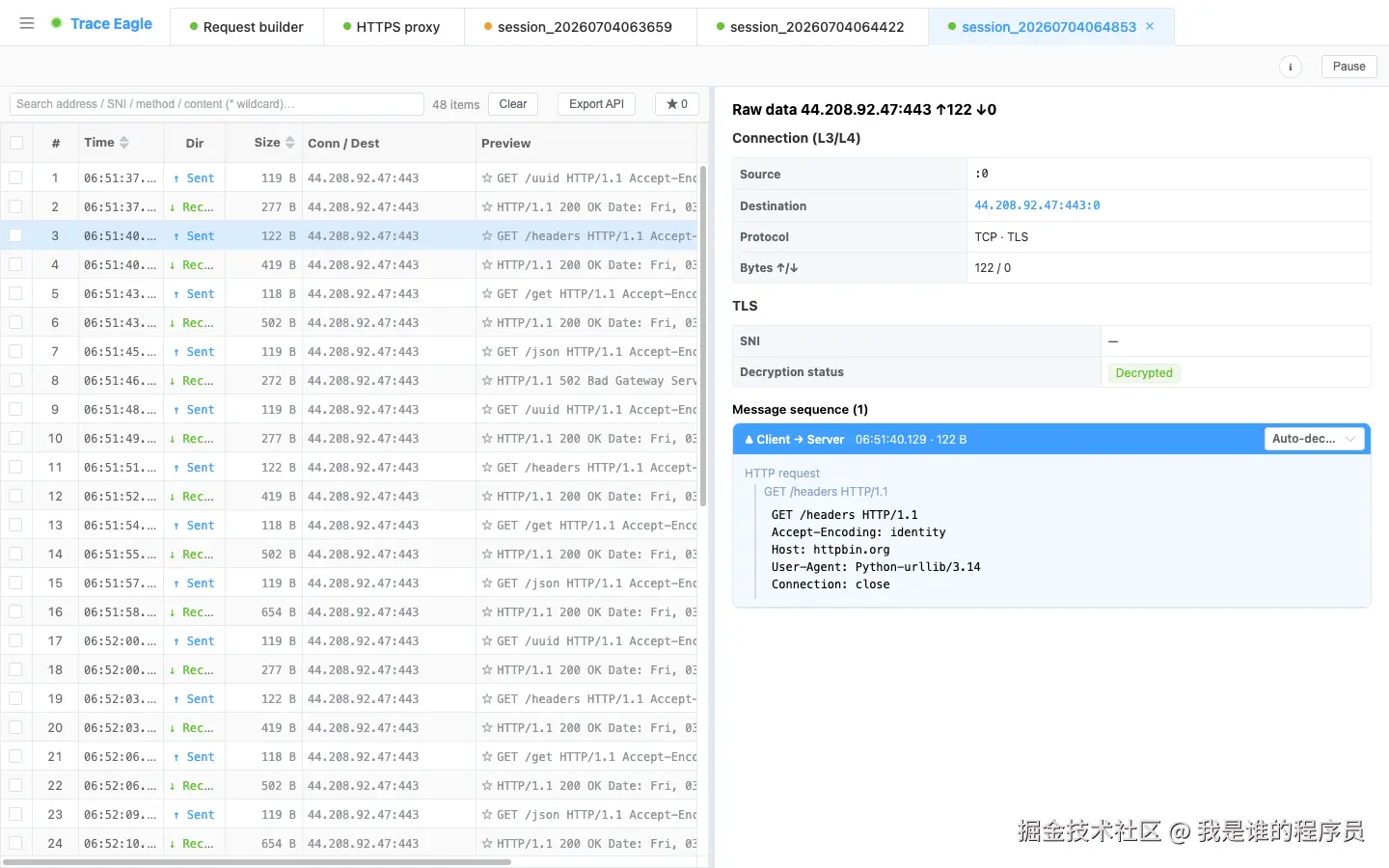Open destination link 44.208.92.47:443:0

[x=1037, y=205]
